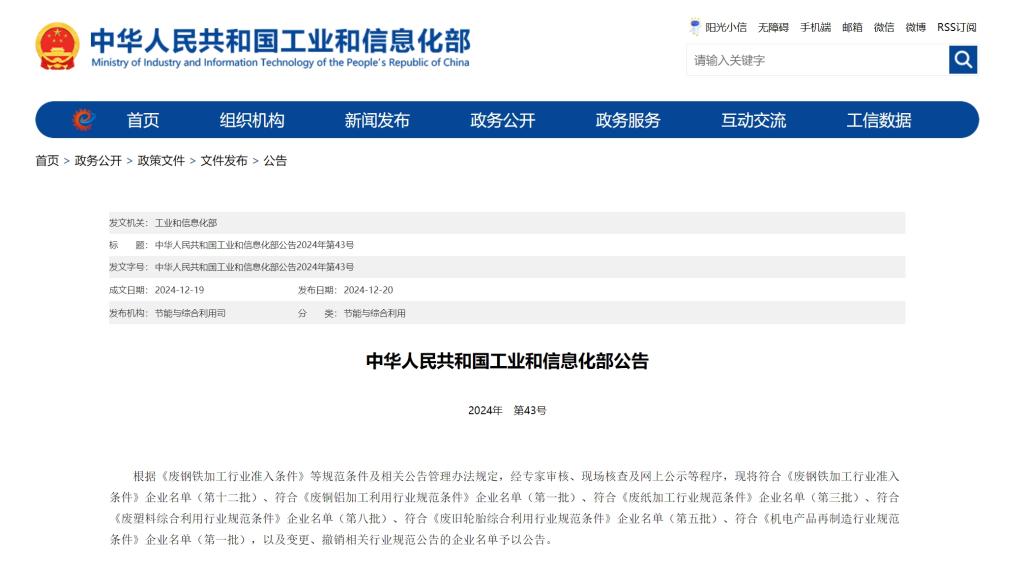Open the 互动交流 menu item
1024x565 pixels.
point(753,120)
